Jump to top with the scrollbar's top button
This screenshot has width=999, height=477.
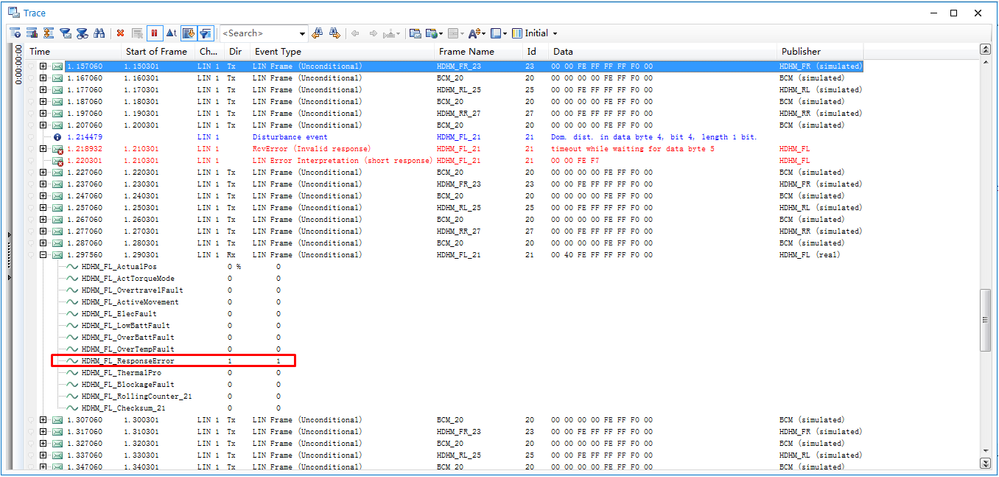tap(985, 50)
